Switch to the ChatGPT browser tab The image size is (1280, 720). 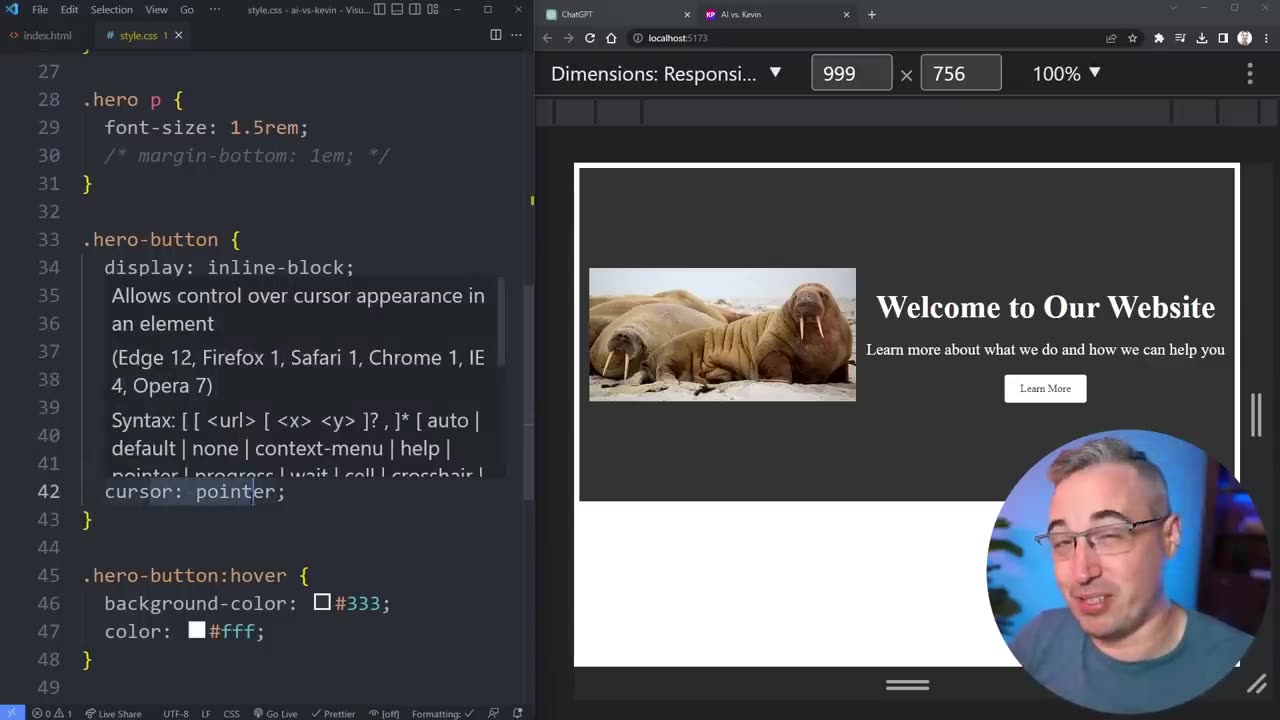pos(615,14)
